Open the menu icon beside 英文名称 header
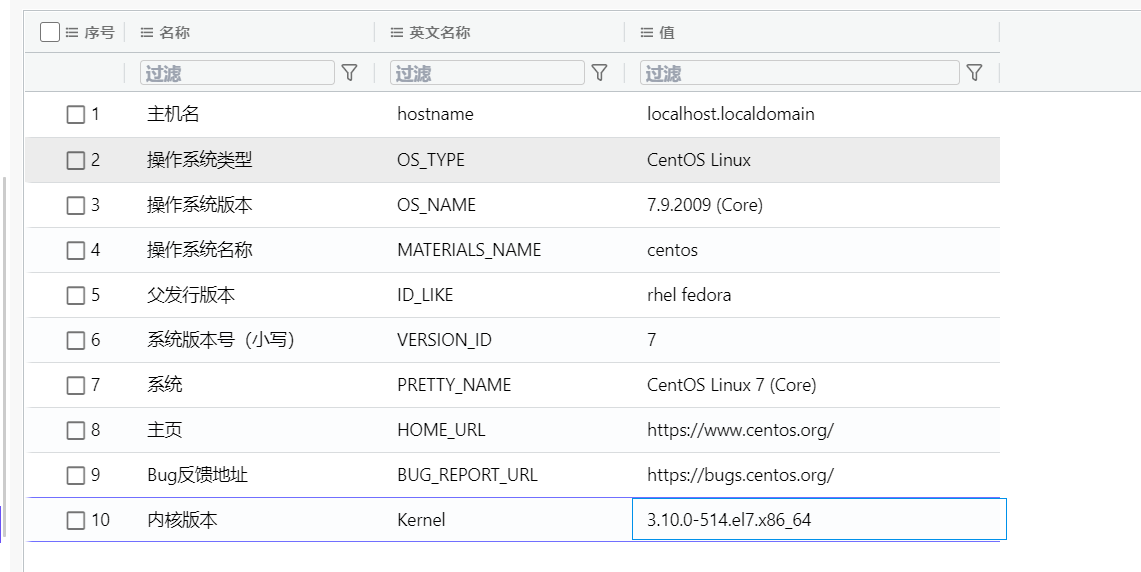Image resolution: width=1141 pixels, height=572 pixels. point(397,32)
